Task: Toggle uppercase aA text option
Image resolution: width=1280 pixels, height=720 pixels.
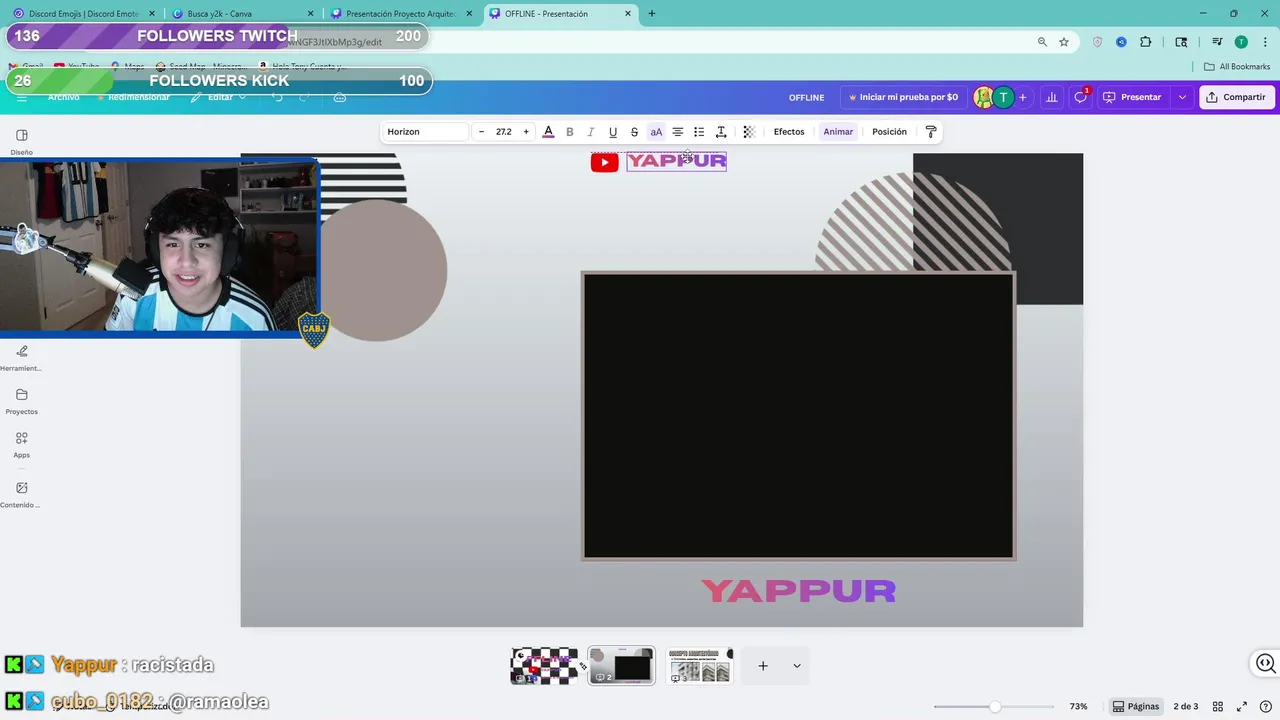Action: pyautogui.click(x=656, y=132)
